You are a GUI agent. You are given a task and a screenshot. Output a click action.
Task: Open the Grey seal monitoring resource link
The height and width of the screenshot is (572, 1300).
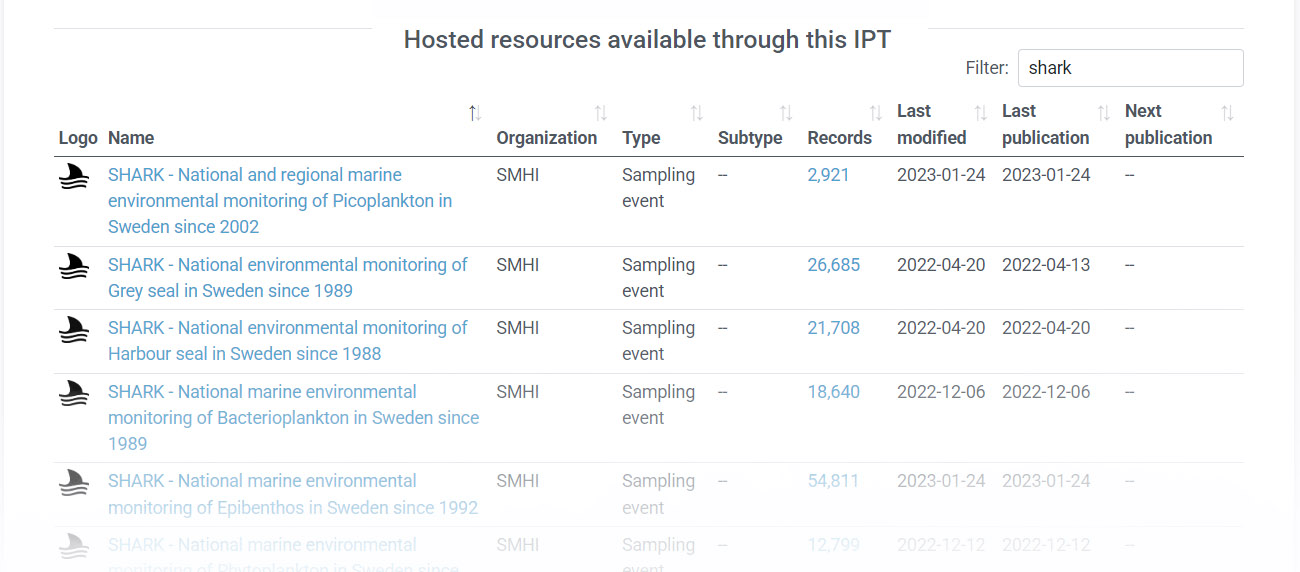(287, 277)
